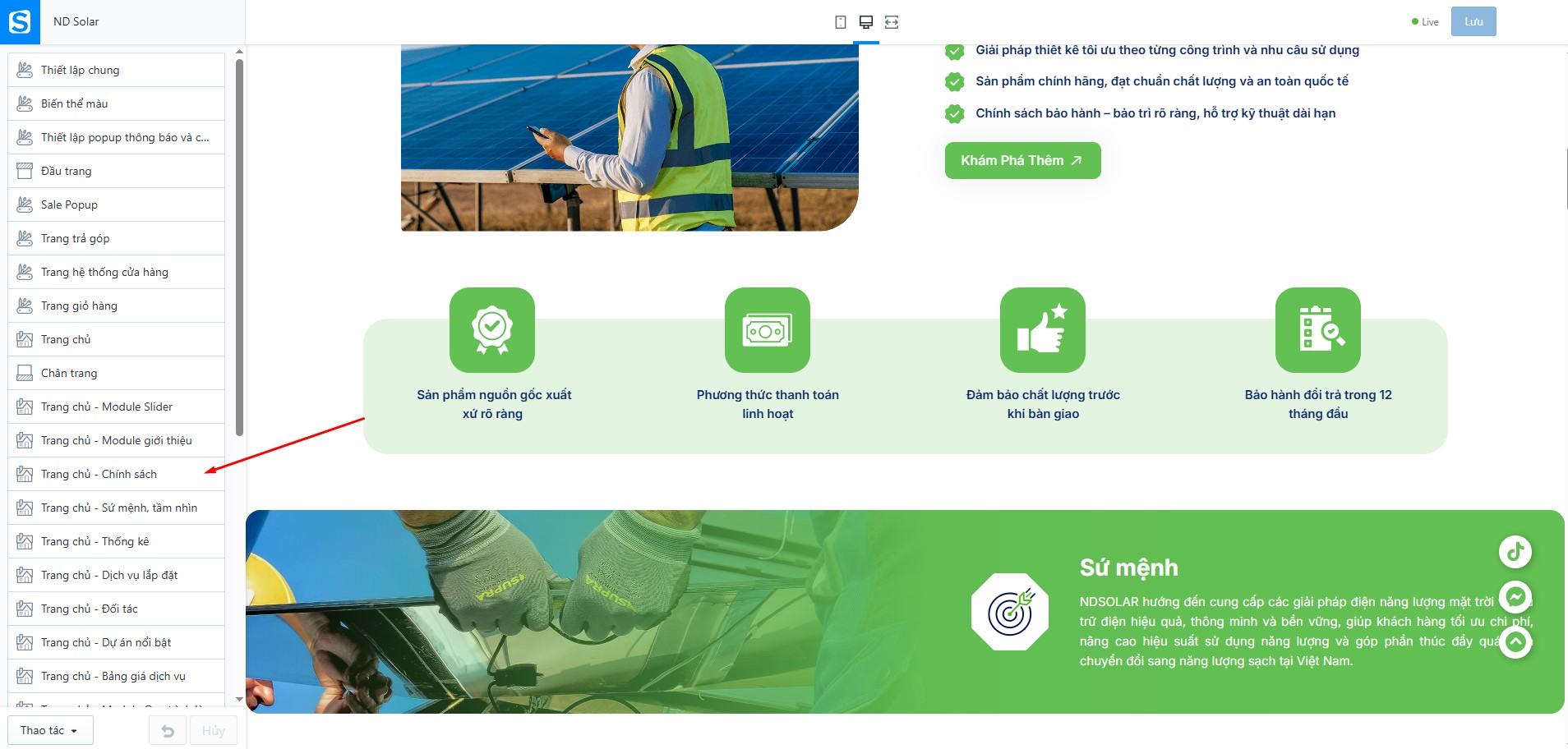
Task: Click the Messenger floating icon
Action: point(1515,597)
